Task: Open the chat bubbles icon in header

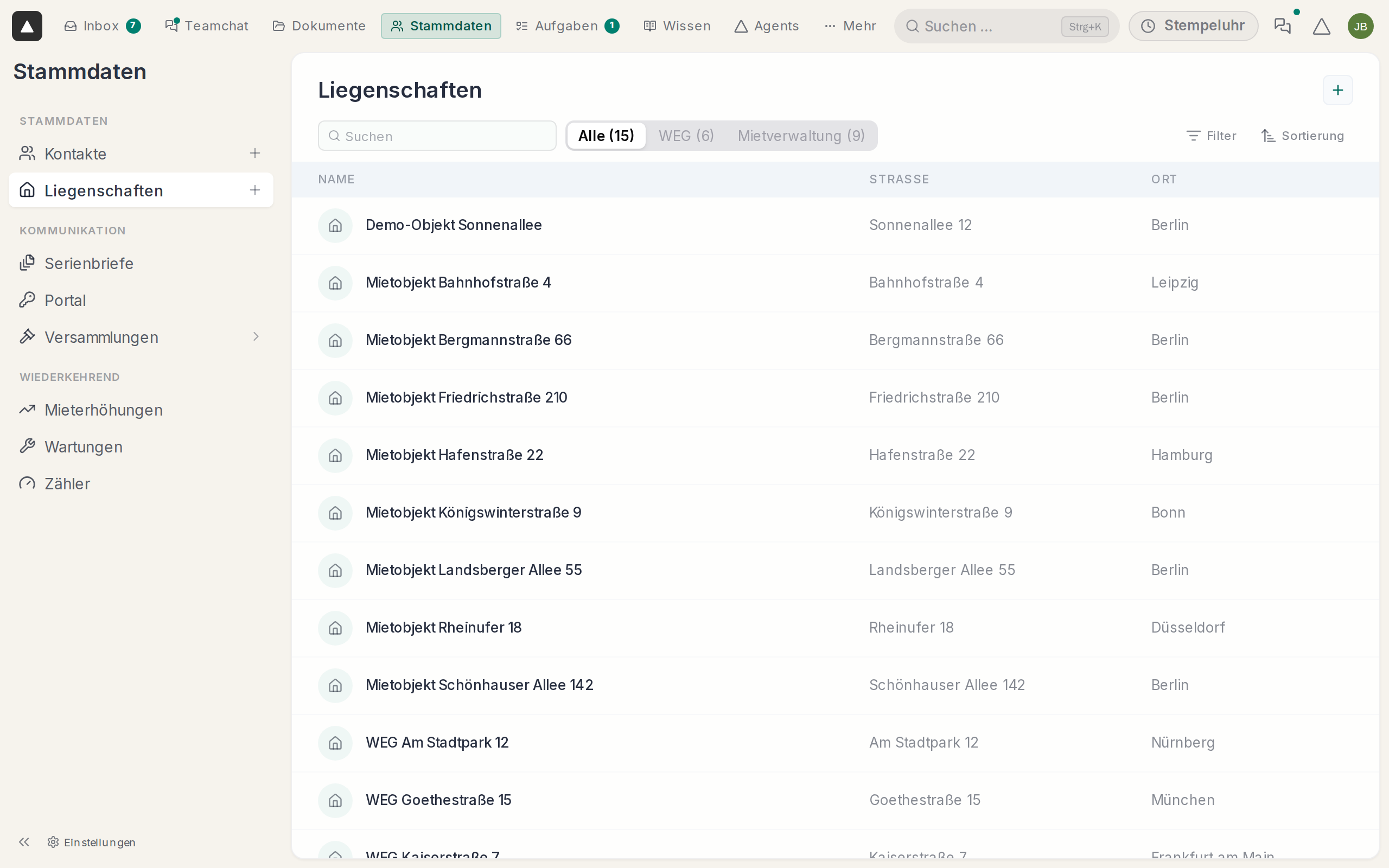Action: pos(1282,26)
